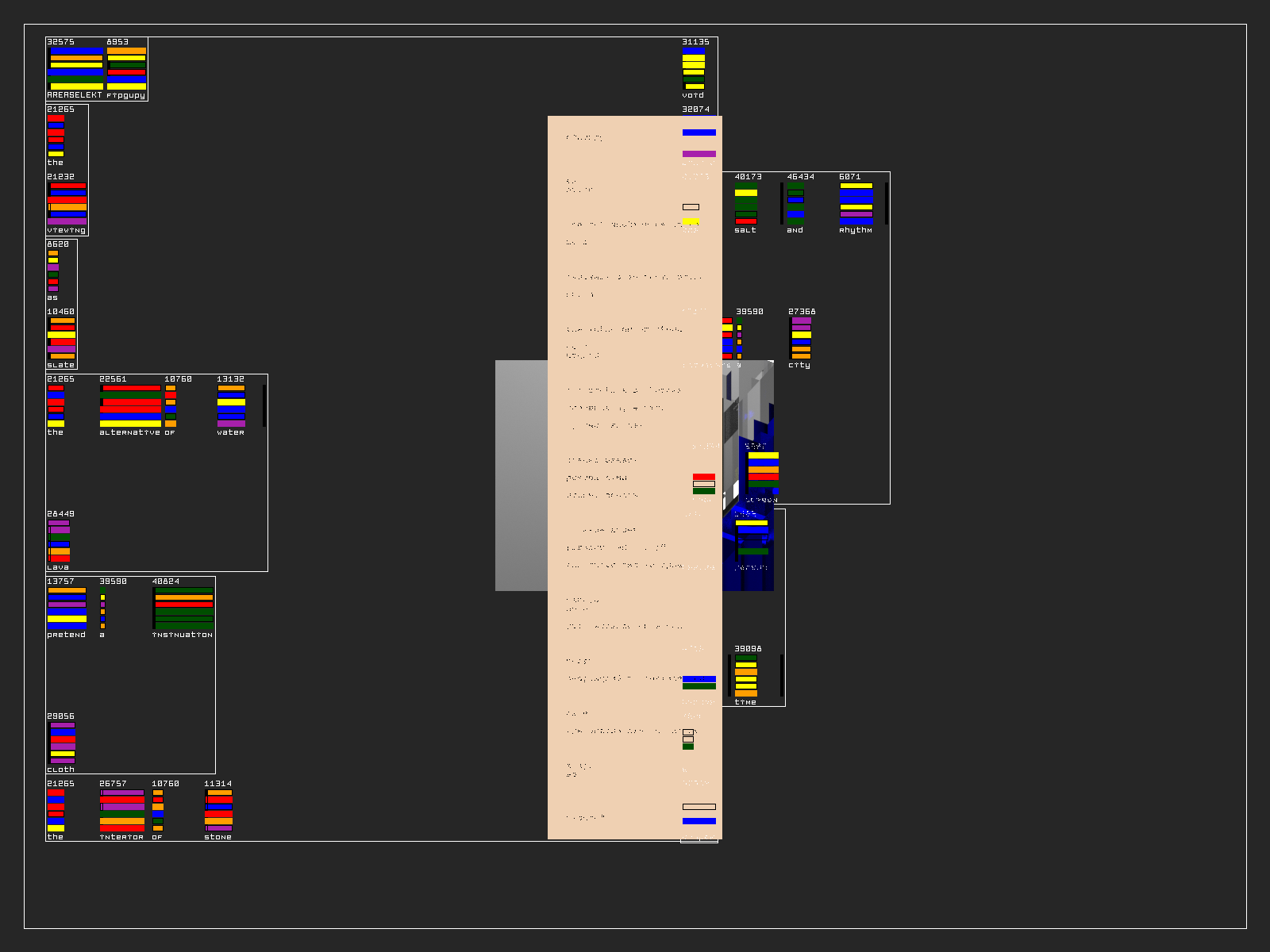The image size is (1270, 952).
Task: Click the gray gradient rectangle panel
Action: pyautogui.click(x=521, y=476)
